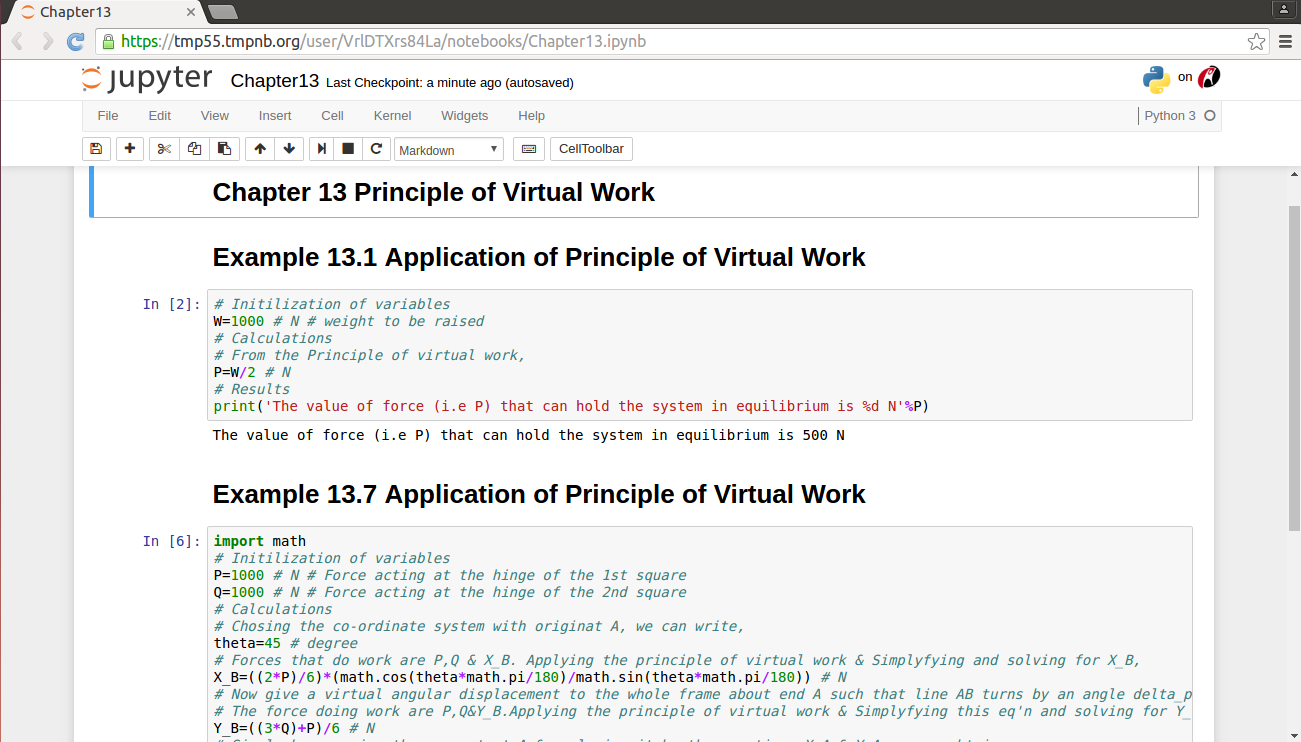Click the 'import math' line
The height and width of the screenshot is (742, 1301).
[260, 541]
